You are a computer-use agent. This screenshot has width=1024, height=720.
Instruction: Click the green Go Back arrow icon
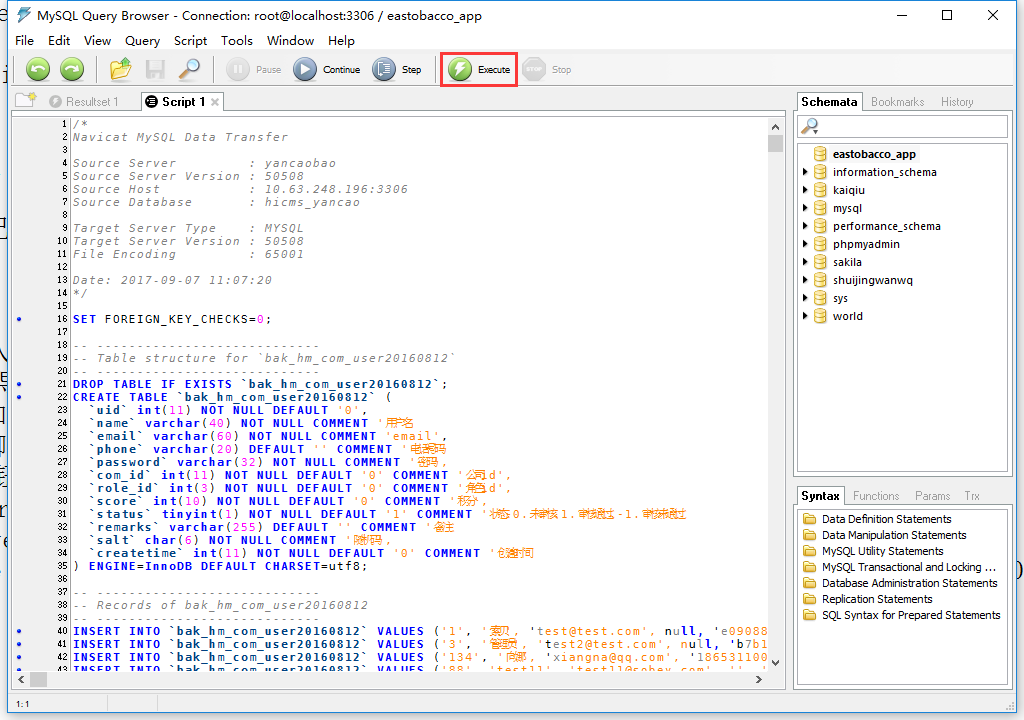tap(38, 69)
